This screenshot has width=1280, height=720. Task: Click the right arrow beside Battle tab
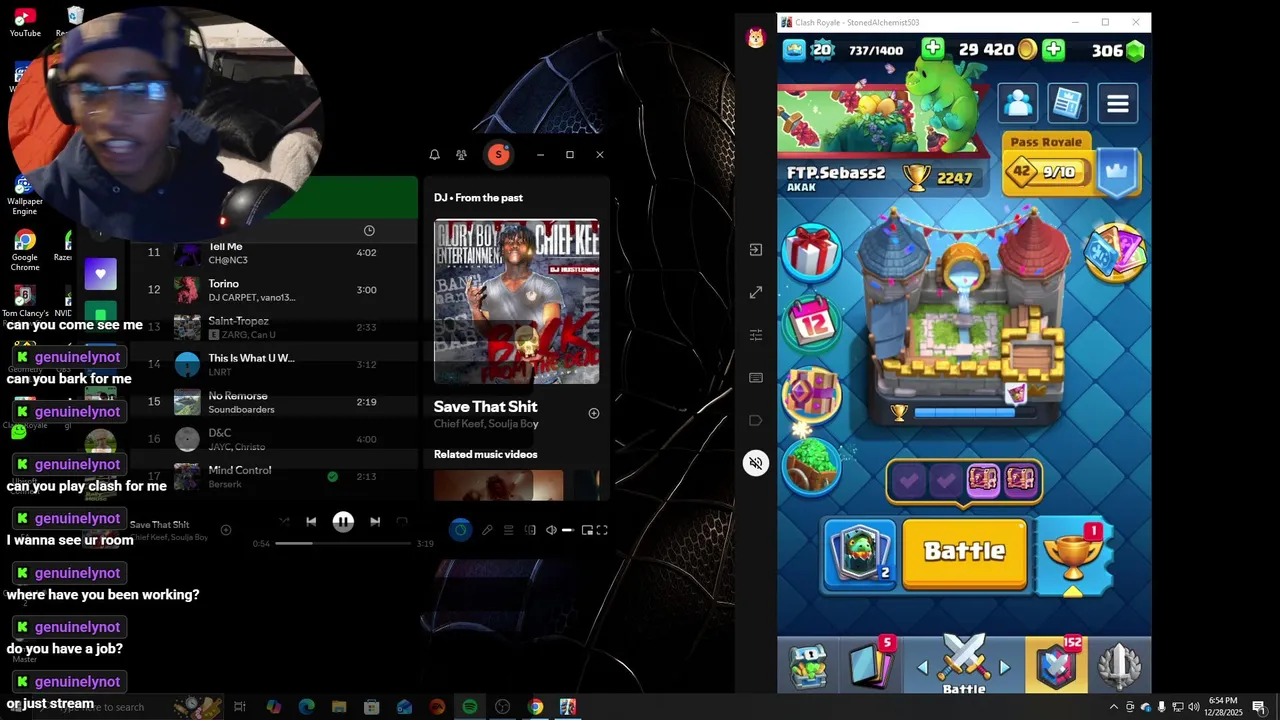point(1005,668)
